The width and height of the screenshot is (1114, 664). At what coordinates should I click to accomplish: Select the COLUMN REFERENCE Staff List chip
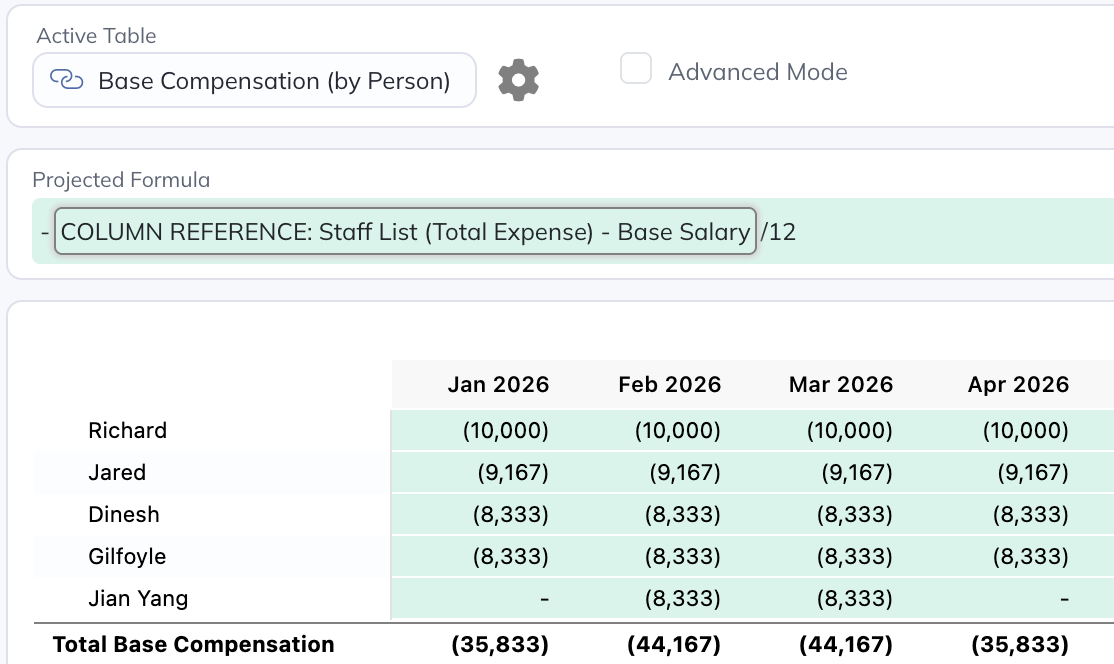pos(405,232)
